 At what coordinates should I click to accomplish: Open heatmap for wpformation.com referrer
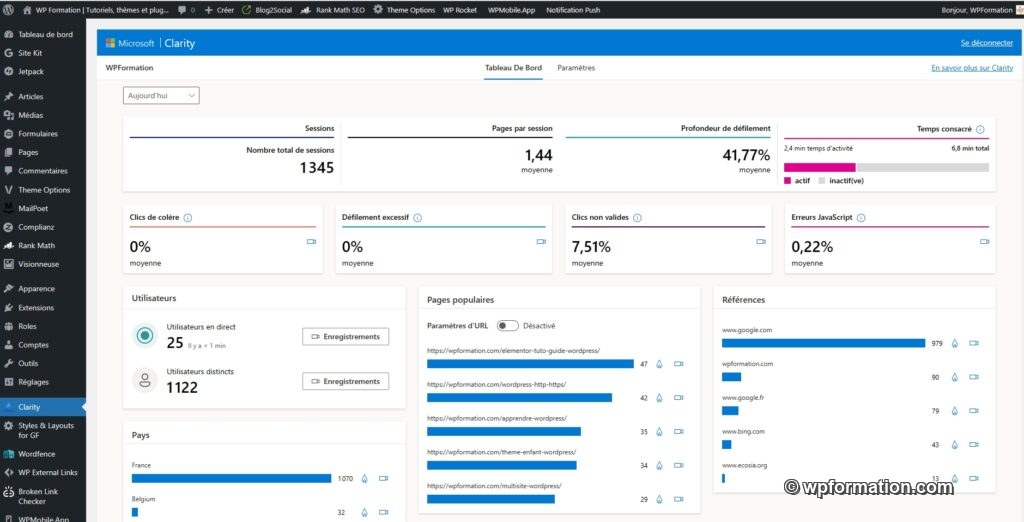[x=954, y=377]
